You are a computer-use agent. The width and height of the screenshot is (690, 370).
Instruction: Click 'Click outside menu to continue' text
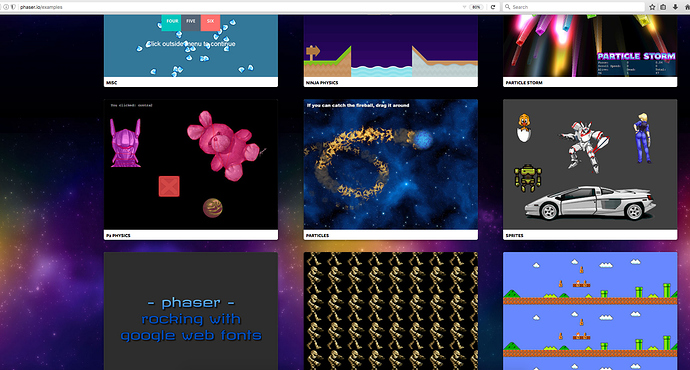(191, 44)
